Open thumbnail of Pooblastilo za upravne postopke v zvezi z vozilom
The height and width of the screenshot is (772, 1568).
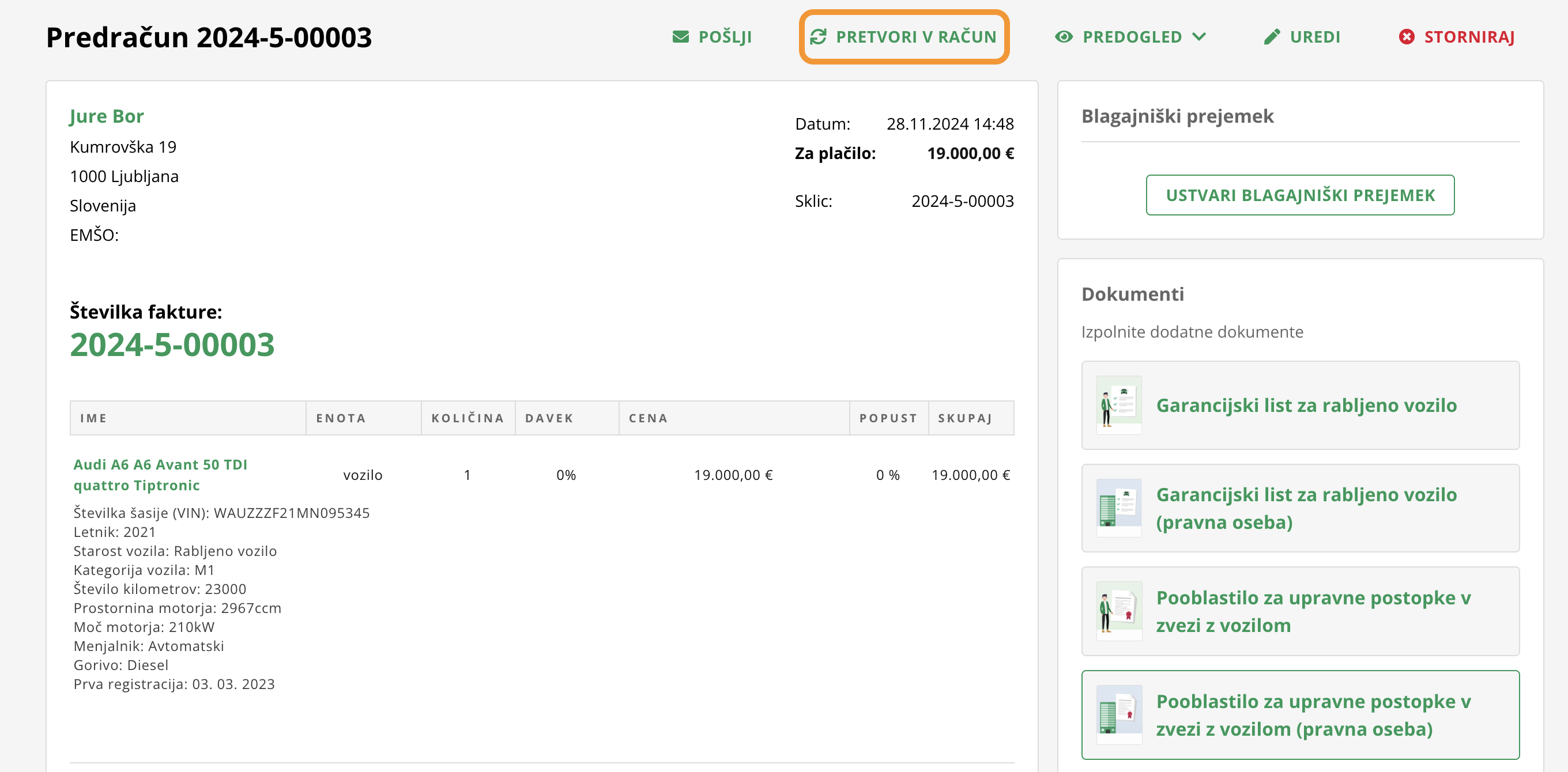[x=1119, y=611]
